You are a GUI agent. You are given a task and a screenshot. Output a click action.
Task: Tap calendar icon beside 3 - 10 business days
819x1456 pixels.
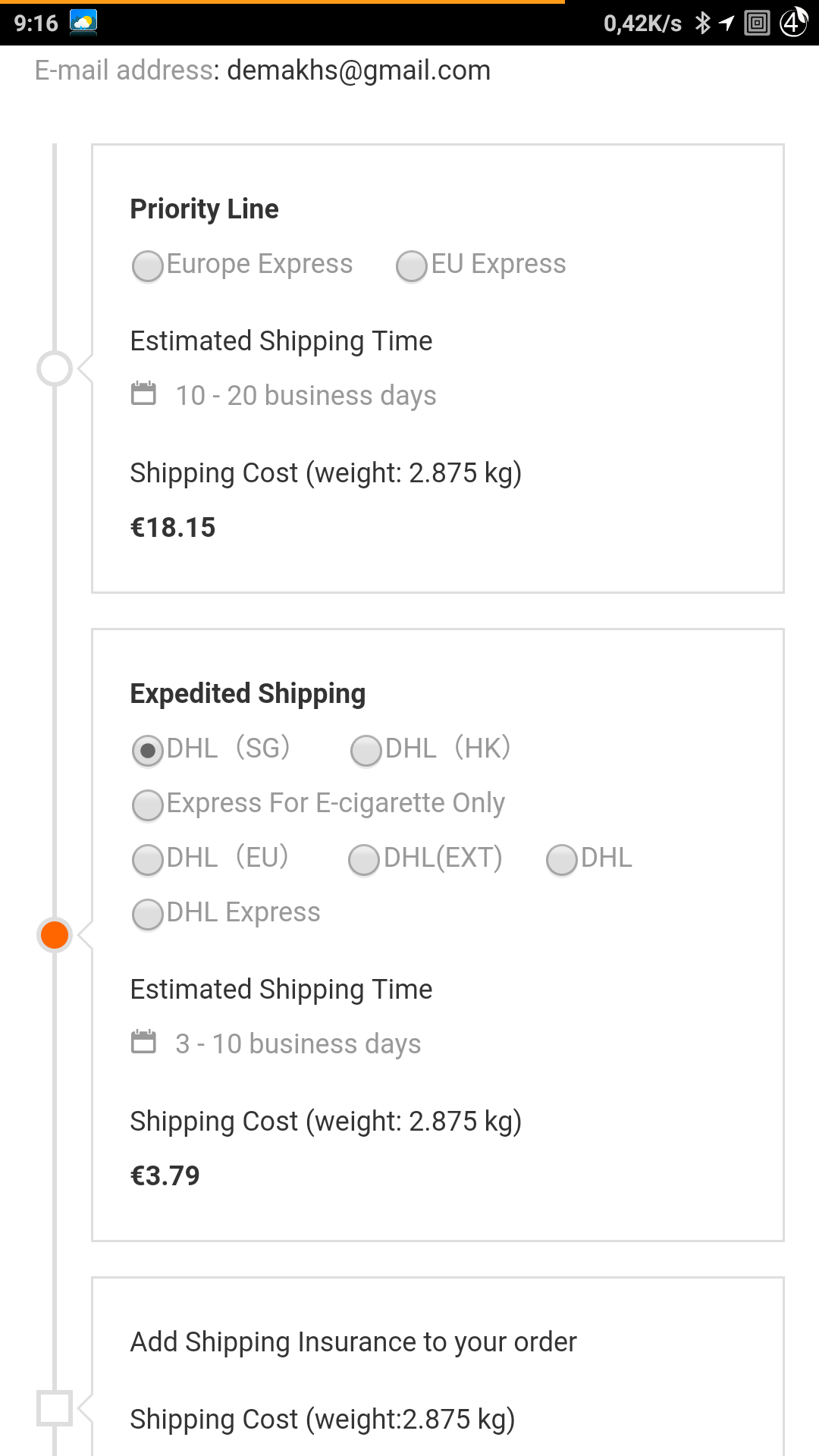(143, 1042)
